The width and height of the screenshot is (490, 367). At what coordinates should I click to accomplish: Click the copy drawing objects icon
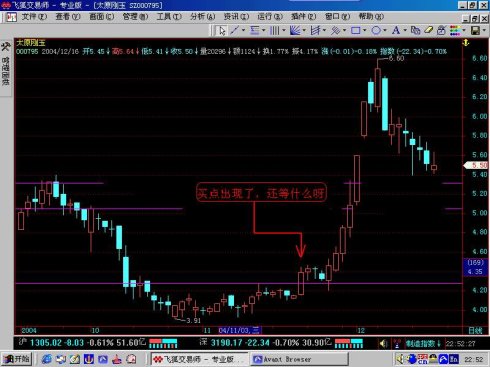tap(415, 30)
